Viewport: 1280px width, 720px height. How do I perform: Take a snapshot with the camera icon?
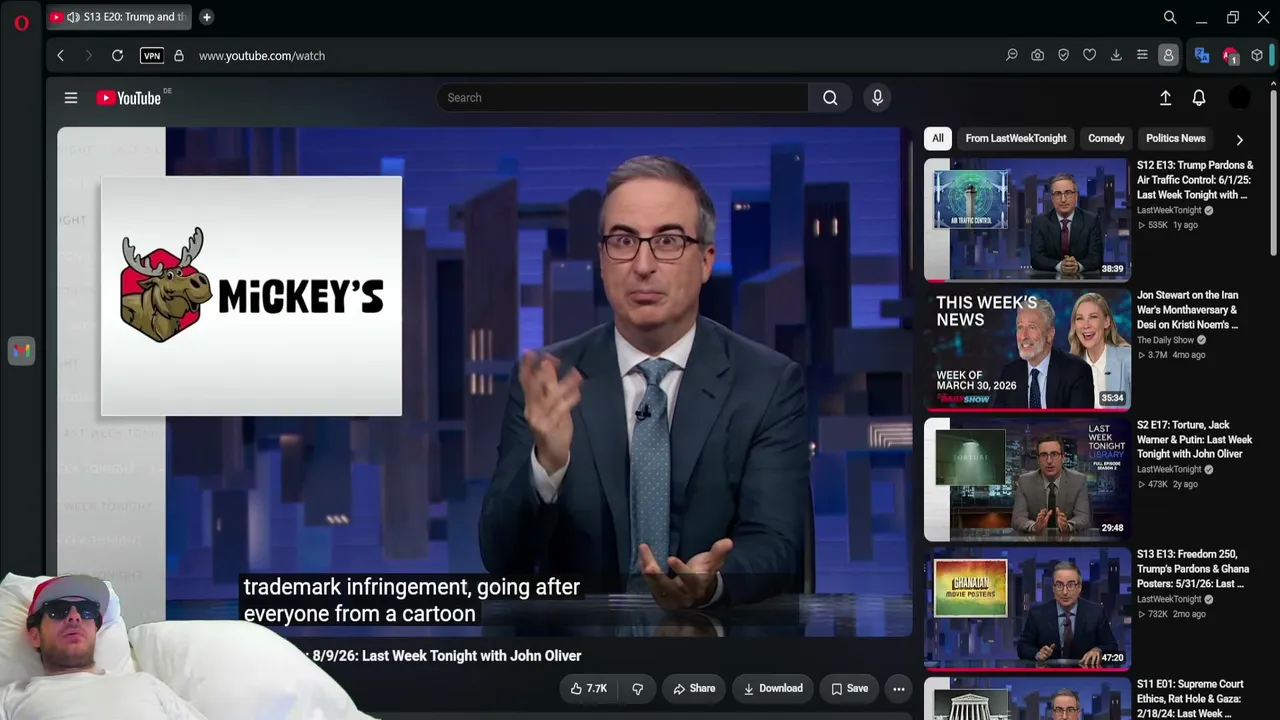pyautogui.click(x=1038, y=56)
